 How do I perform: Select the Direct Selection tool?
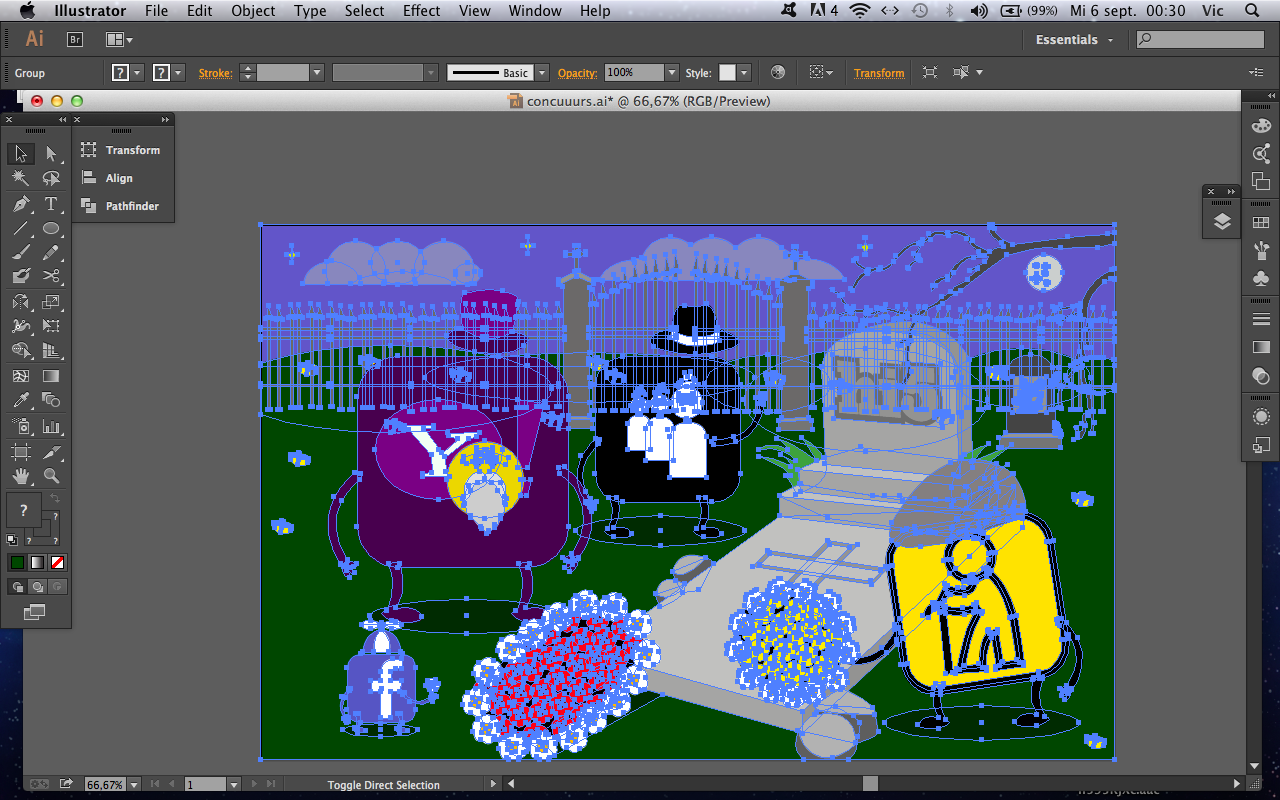(x=51, y=153)
